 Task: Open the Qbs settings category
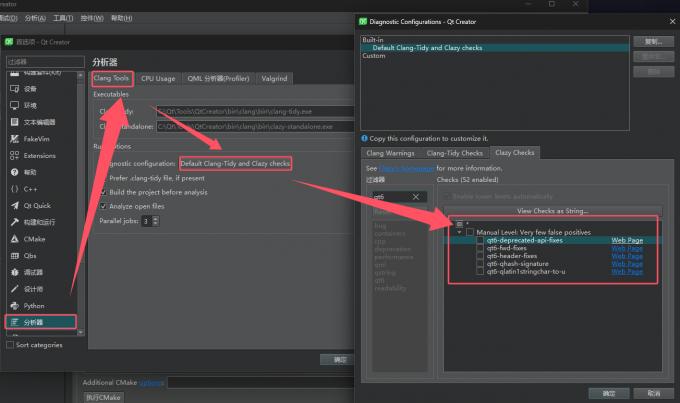(x=31, y=255)
